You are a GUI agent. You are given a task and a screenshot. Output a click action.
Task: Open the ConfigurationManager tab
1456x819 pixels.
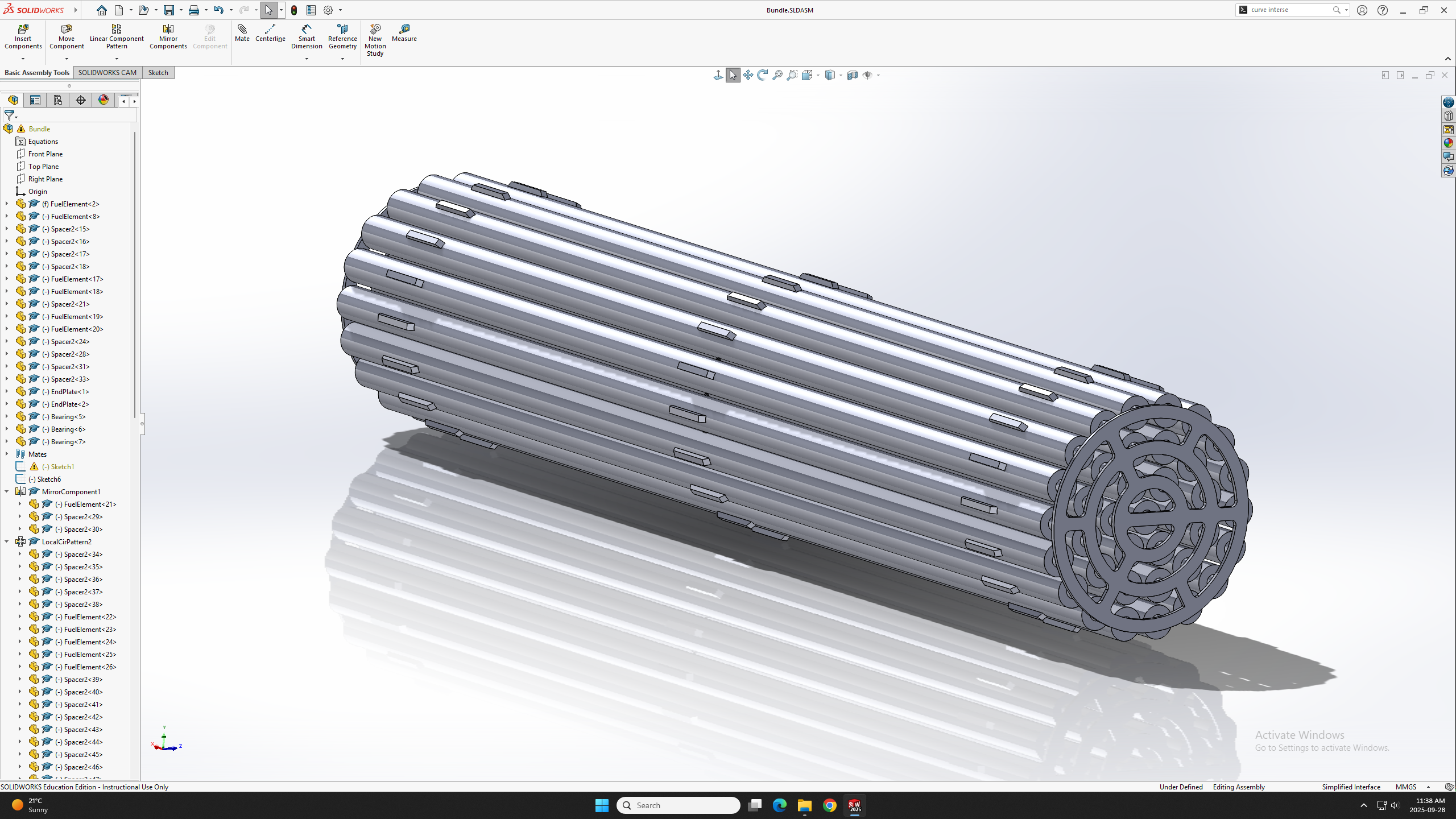58,100
